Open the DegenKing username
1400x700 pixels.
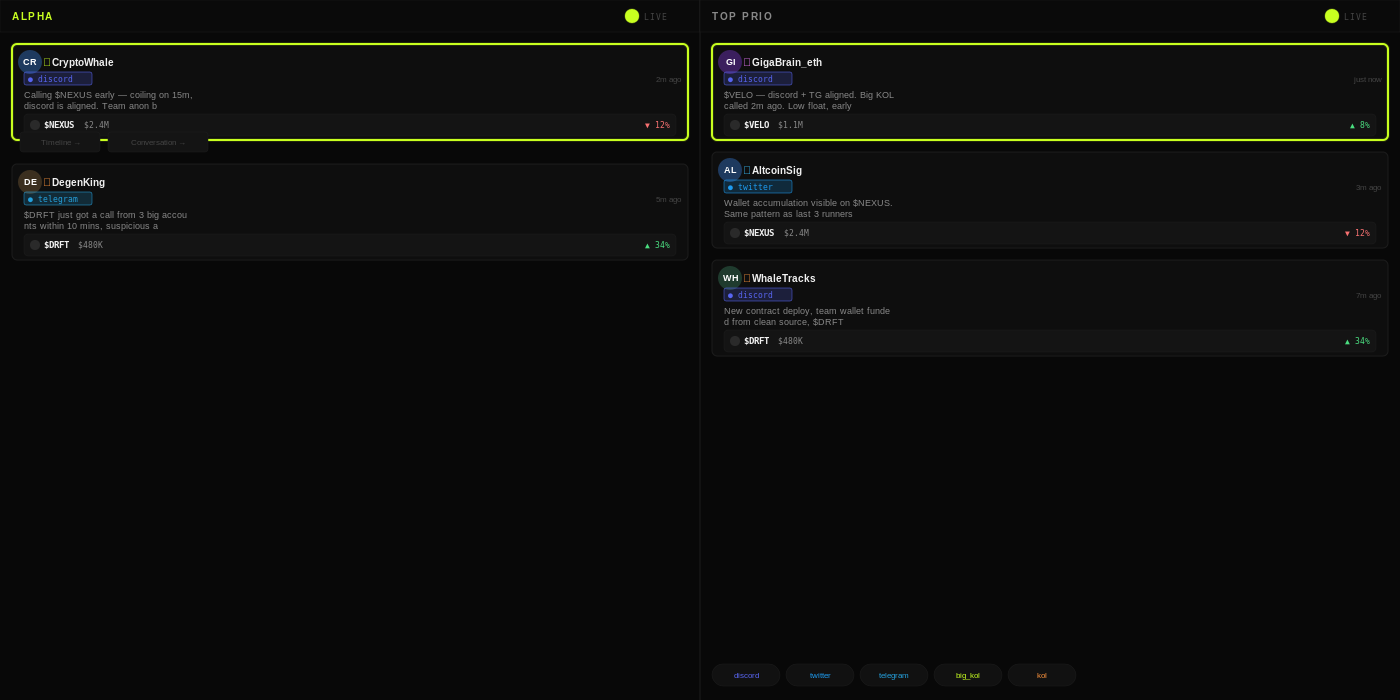coord(78,182)
